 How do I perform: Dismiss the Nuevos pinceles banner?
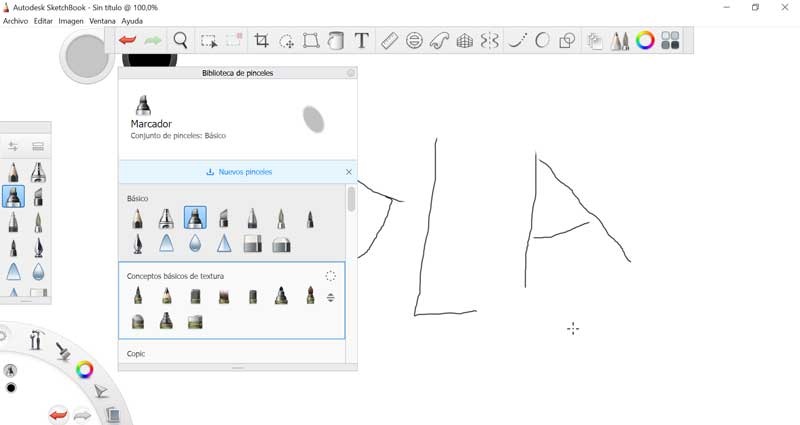pyautogui.click(x=349, y=172)
